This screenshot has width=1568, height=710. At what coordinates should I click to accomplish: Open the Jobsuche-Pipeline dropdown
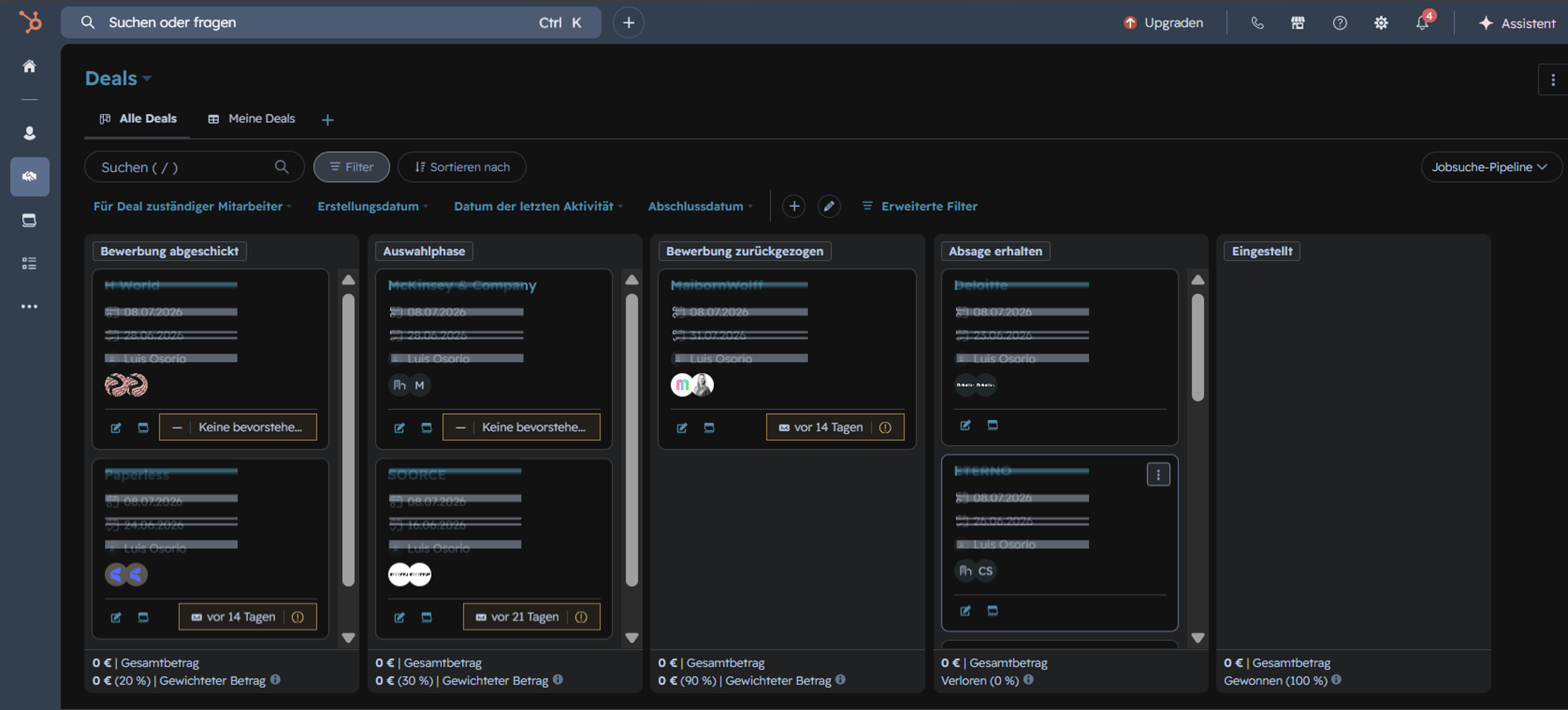pyautogui.click(x=1491, y=167)
